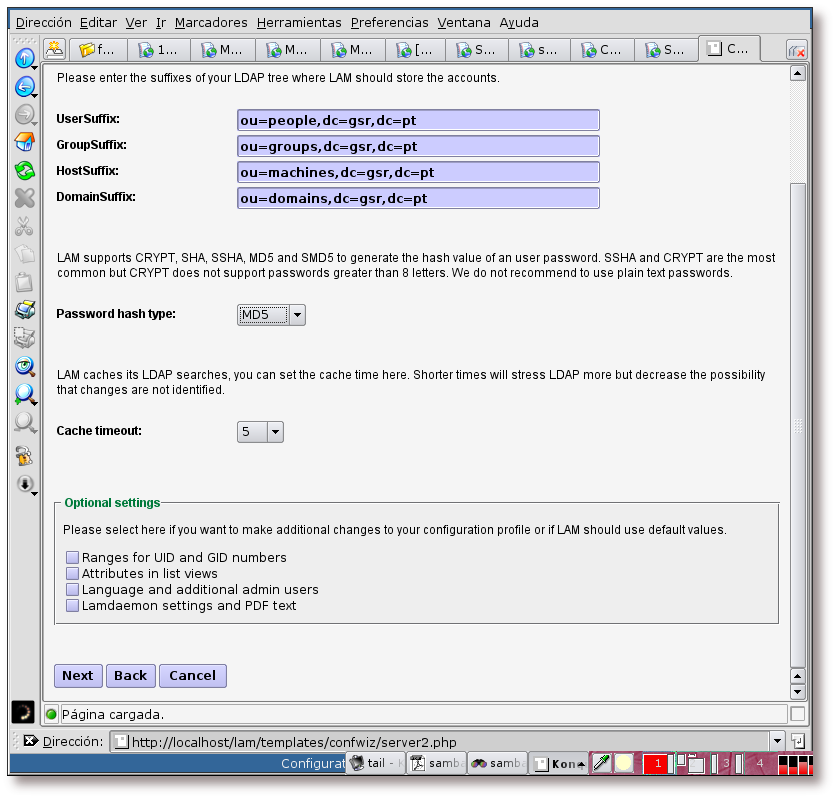Screen dimensions: 836x799
Task: Click the Up navigation arrow icon
Action: click(24, 58)
